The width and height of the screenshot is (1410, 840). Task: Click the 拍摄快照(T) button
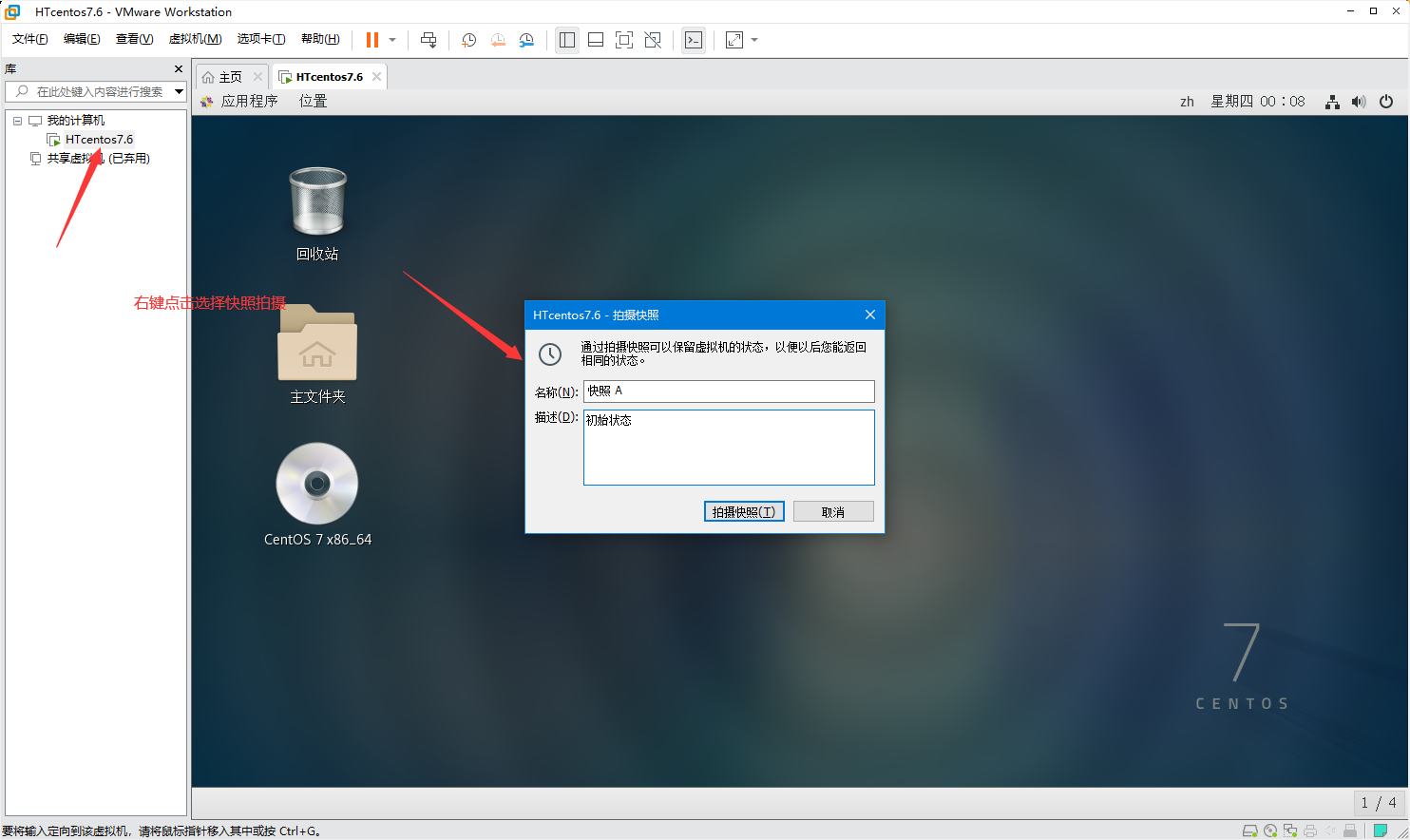click(x=744, y=512)
